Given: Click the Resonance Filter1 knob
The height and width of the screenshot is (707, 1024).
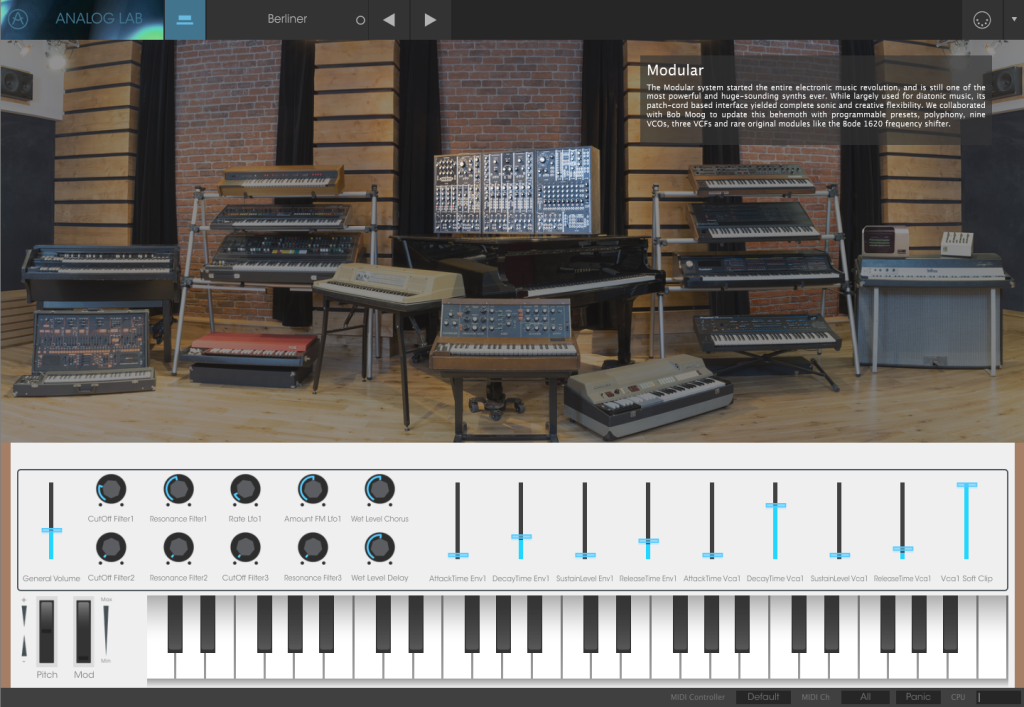Looking at the screenshot, I should pos(178,490).
